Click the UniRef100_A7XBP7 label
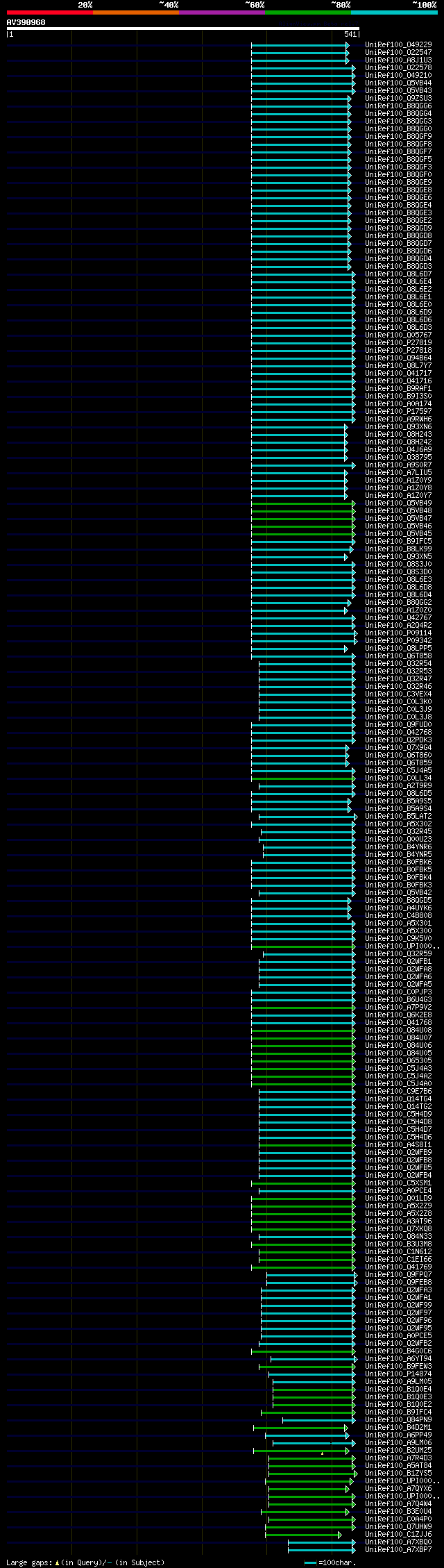 (398, 1550)
